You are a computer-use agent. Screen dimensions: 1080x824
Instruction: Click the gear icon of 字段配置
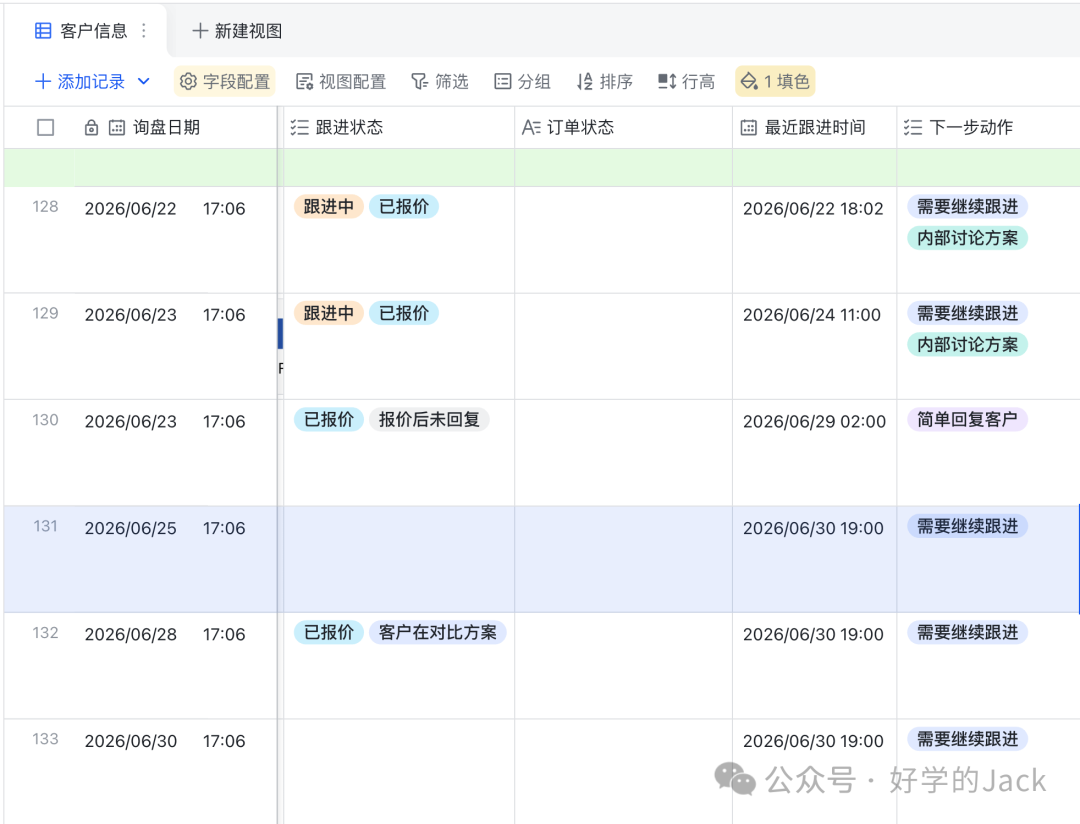click(188, 81)
